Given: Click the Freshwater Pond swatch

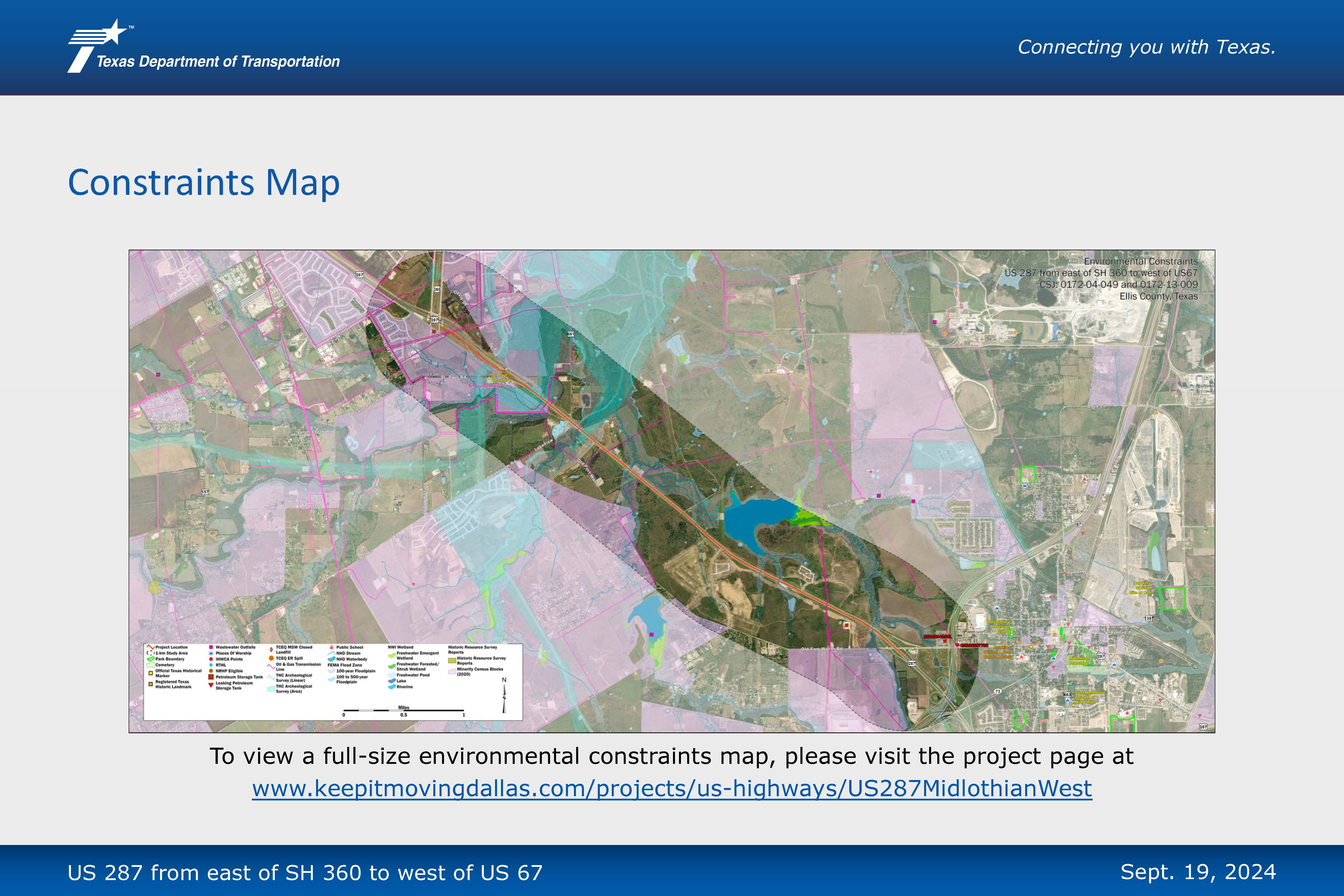Looking at the screenshot, I should [392, 675].
